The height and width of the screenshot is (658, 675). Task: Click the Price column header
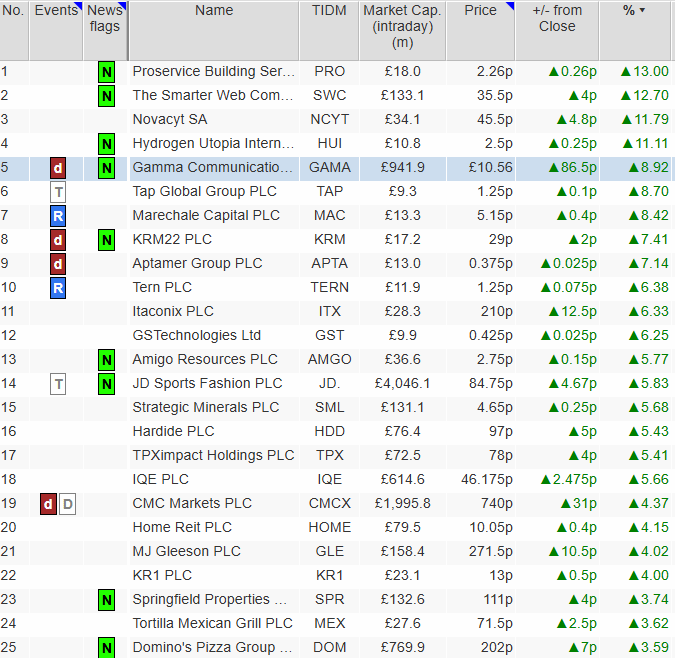(480, 31)
